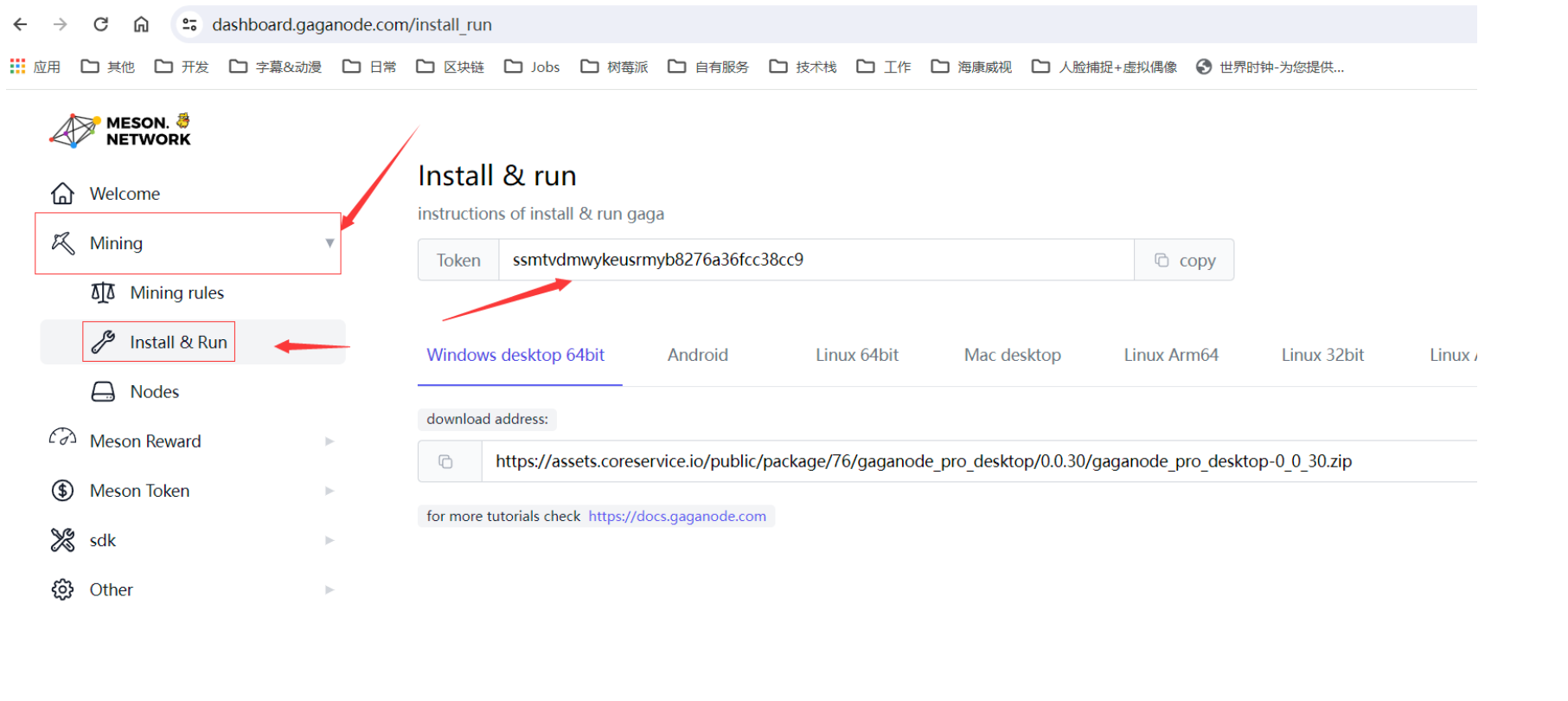Viewport: 1568px width, 701px height.
Task: Open Mining rules in sidebar
Action: click(176, 293)
